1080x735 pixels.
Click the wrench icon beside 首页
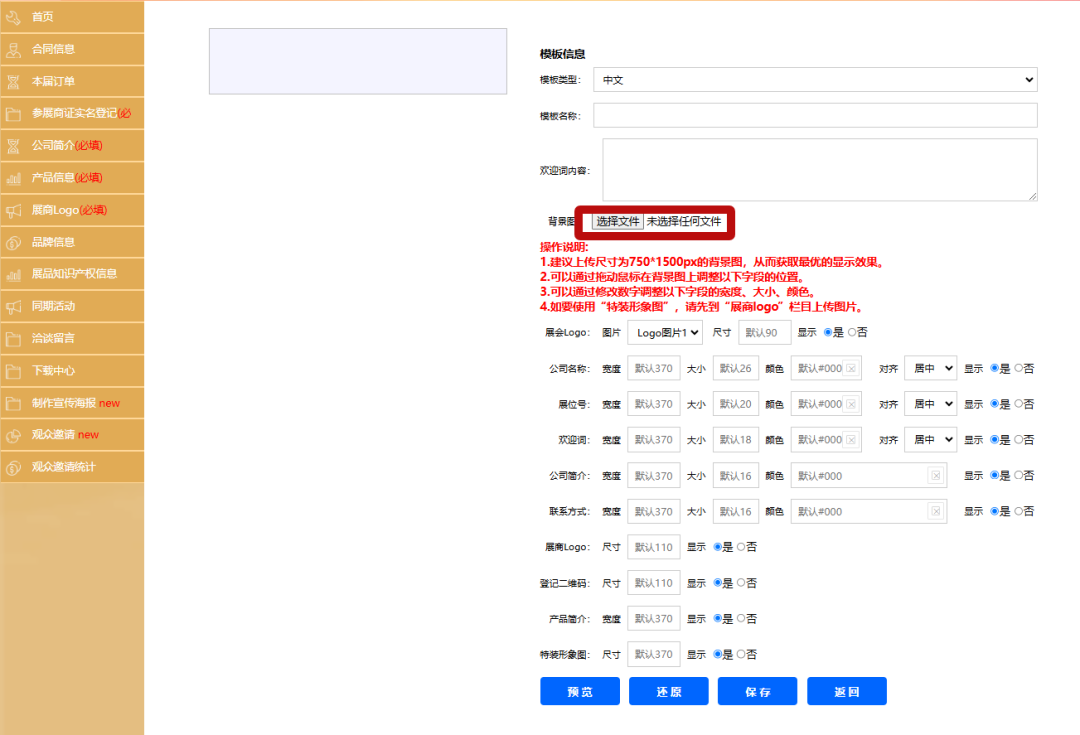13,17
